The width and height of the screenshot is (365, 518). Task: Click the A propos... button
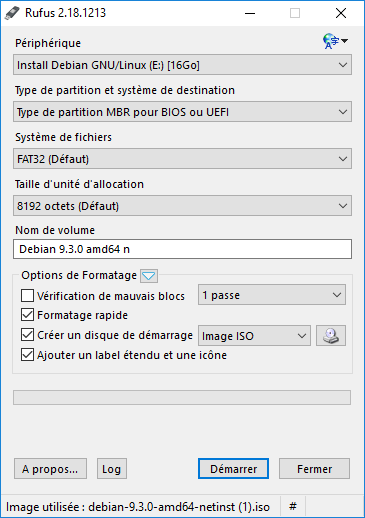click(x=50, y=469)
